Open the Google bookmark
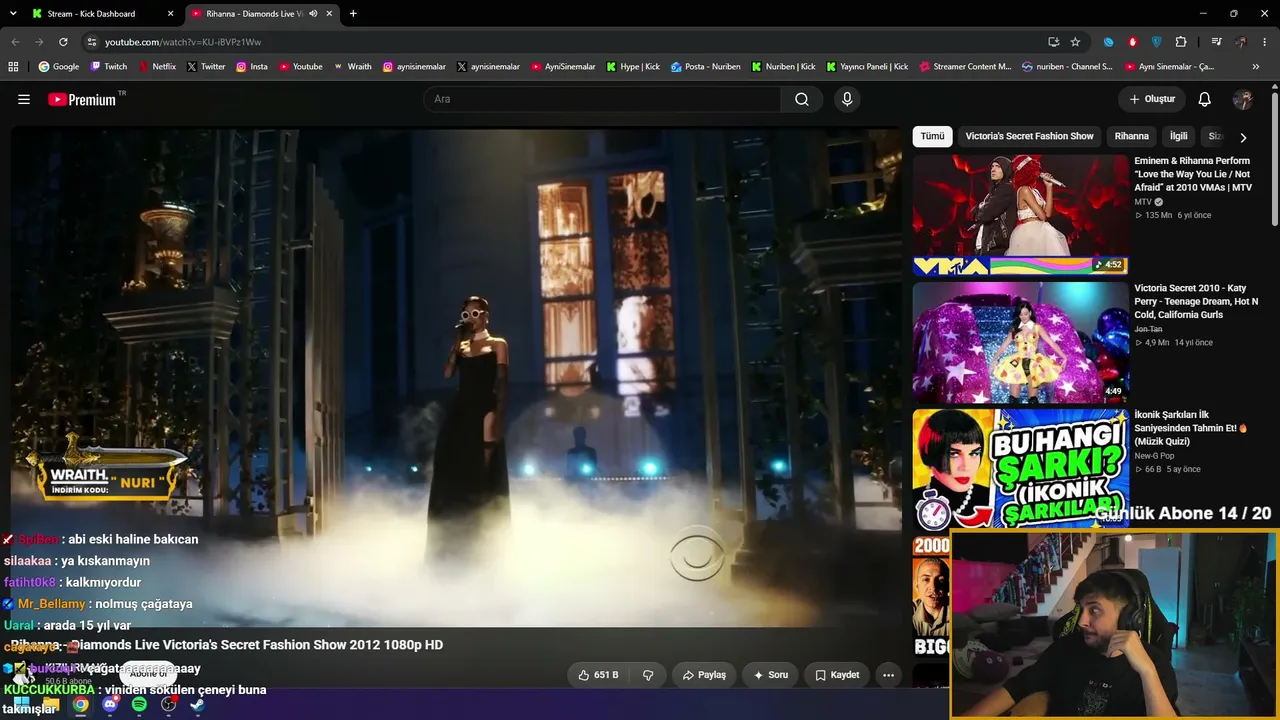The image size is (1280, 720). [59, 67]
